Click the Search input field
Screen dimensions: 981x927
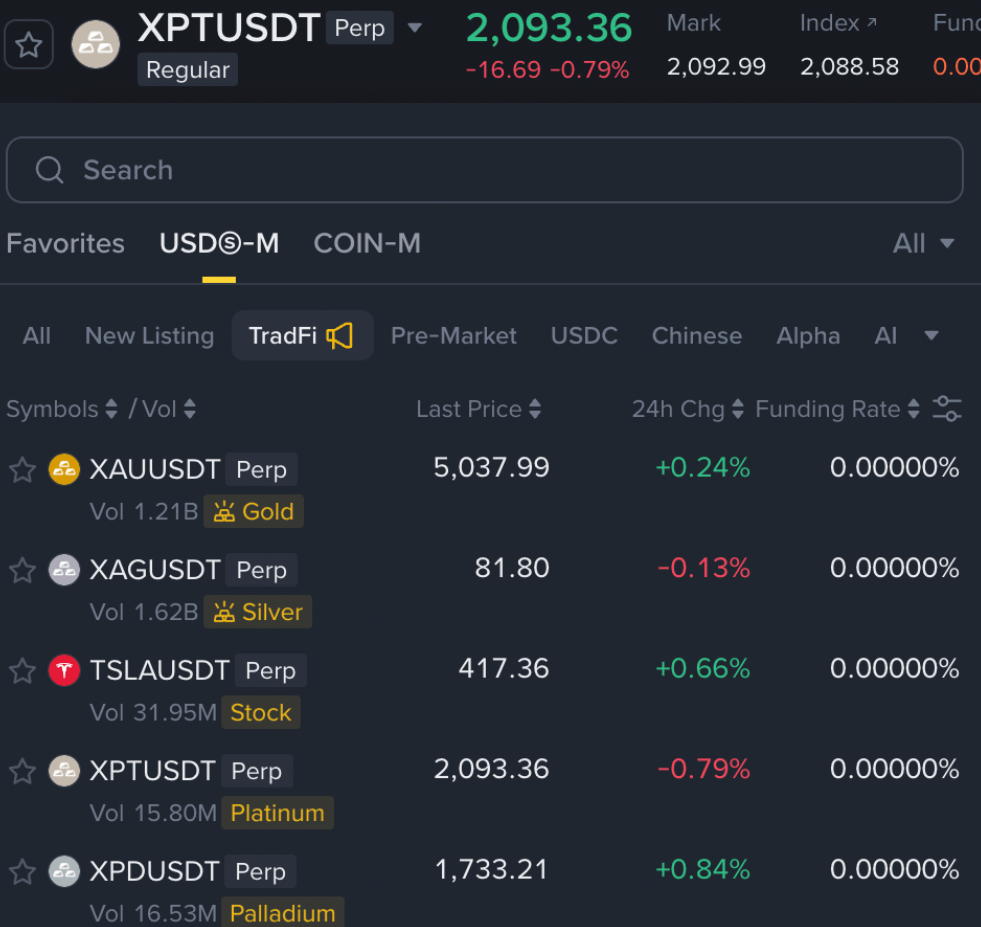500,170
